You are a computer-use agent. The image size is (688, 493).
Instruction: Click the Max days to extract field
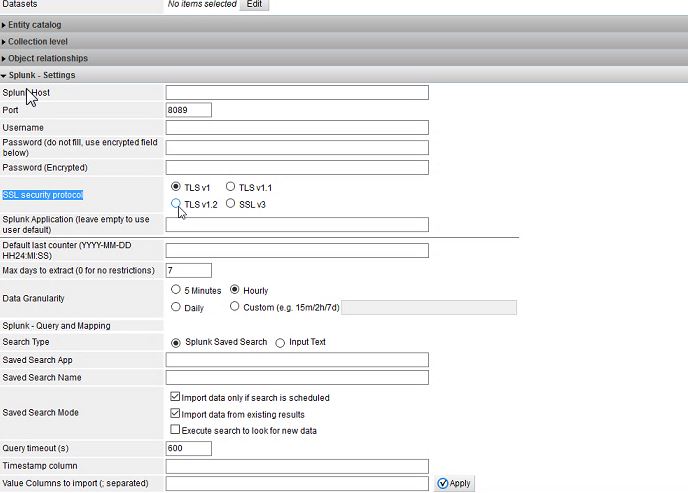click(x=189, y=271)
